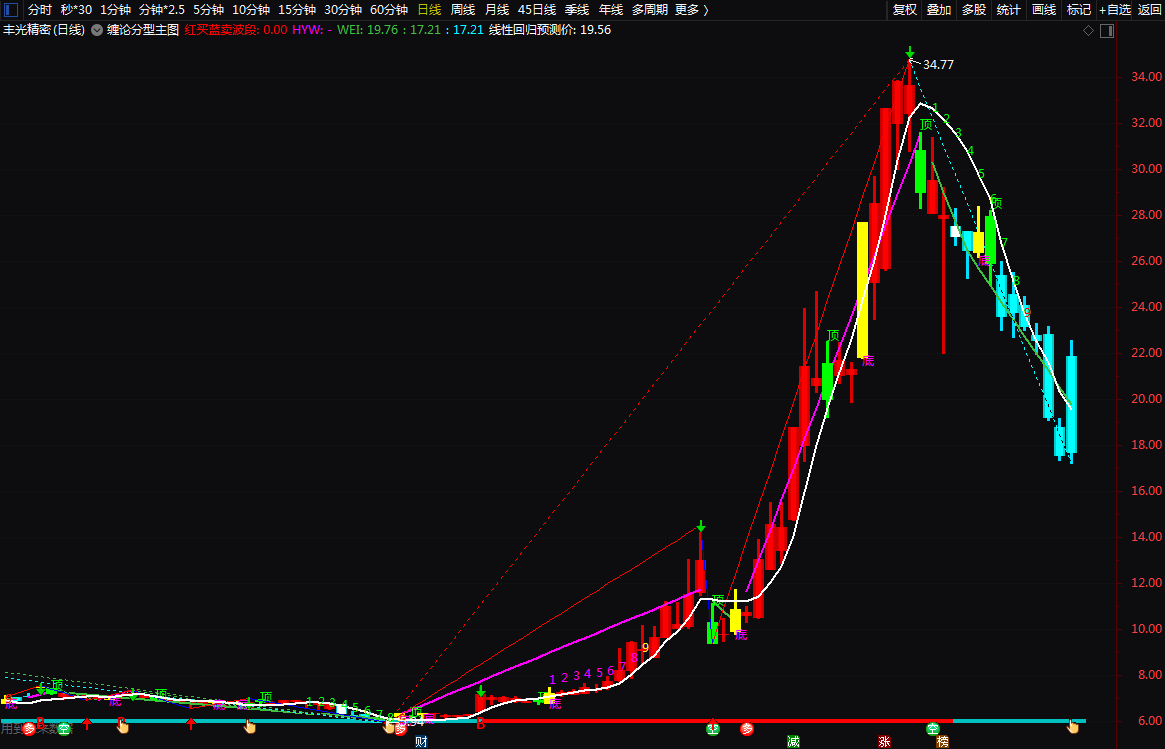Open the 复权 adjustment option
Viewport: 1165px width, 749px height.
pyautogui.click(x=905, y=10)
